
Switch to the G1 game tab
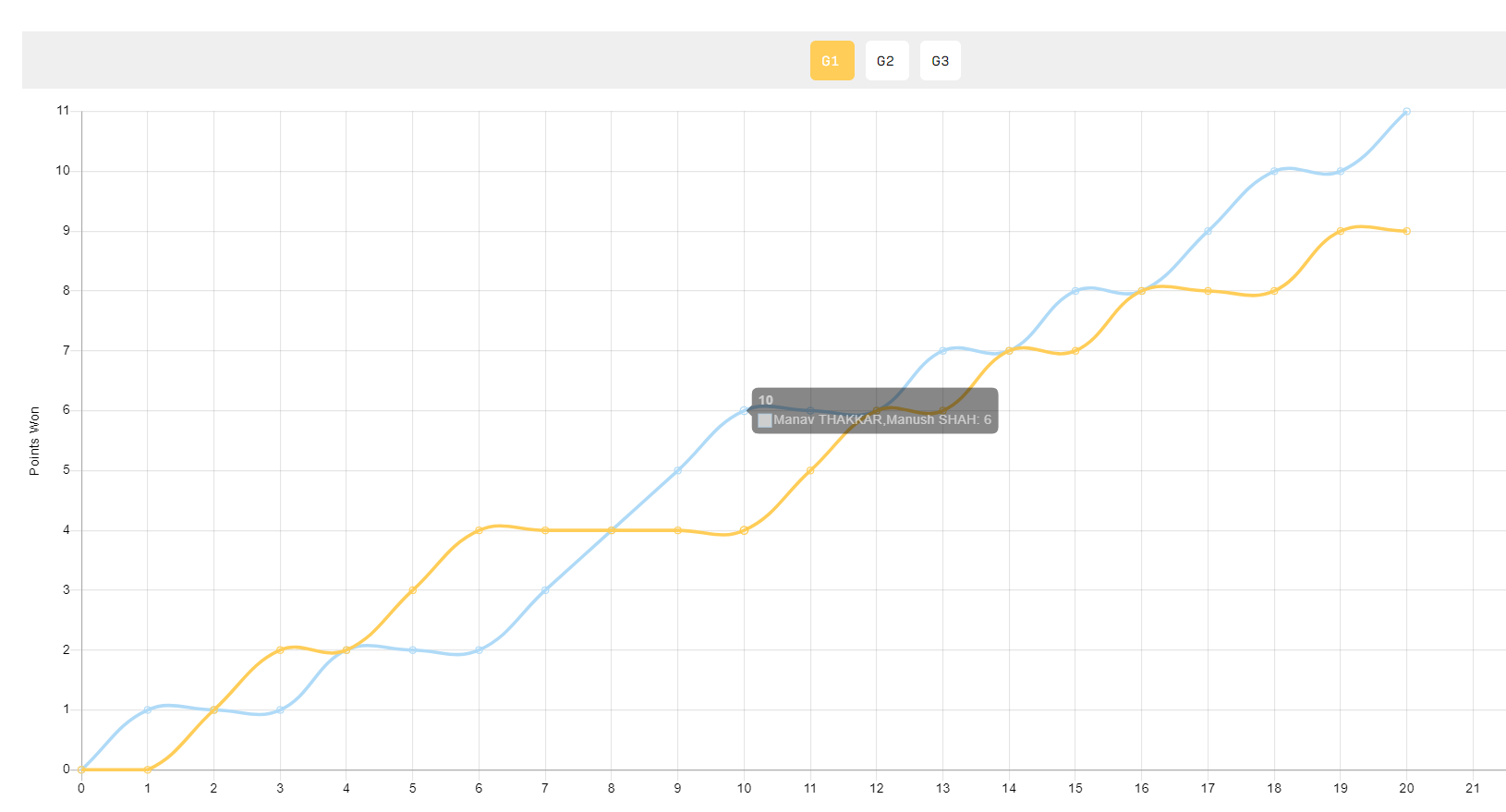(x=832, y=61)
